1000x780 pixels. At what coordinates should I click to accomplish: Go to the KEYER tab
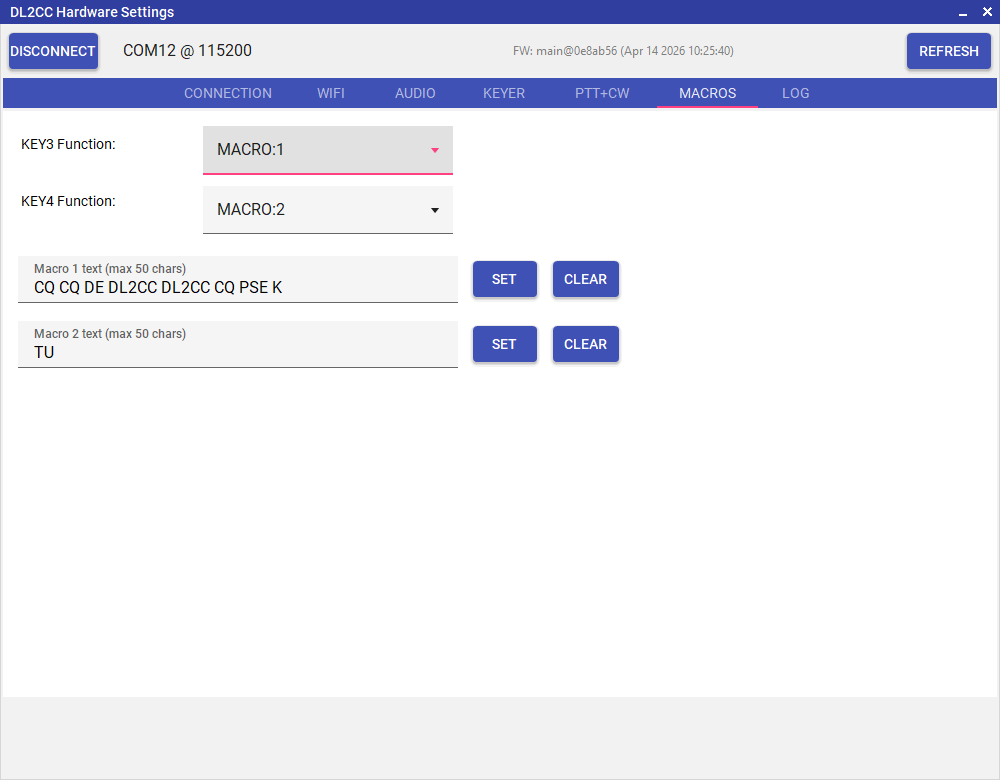(x=504, y=93)
